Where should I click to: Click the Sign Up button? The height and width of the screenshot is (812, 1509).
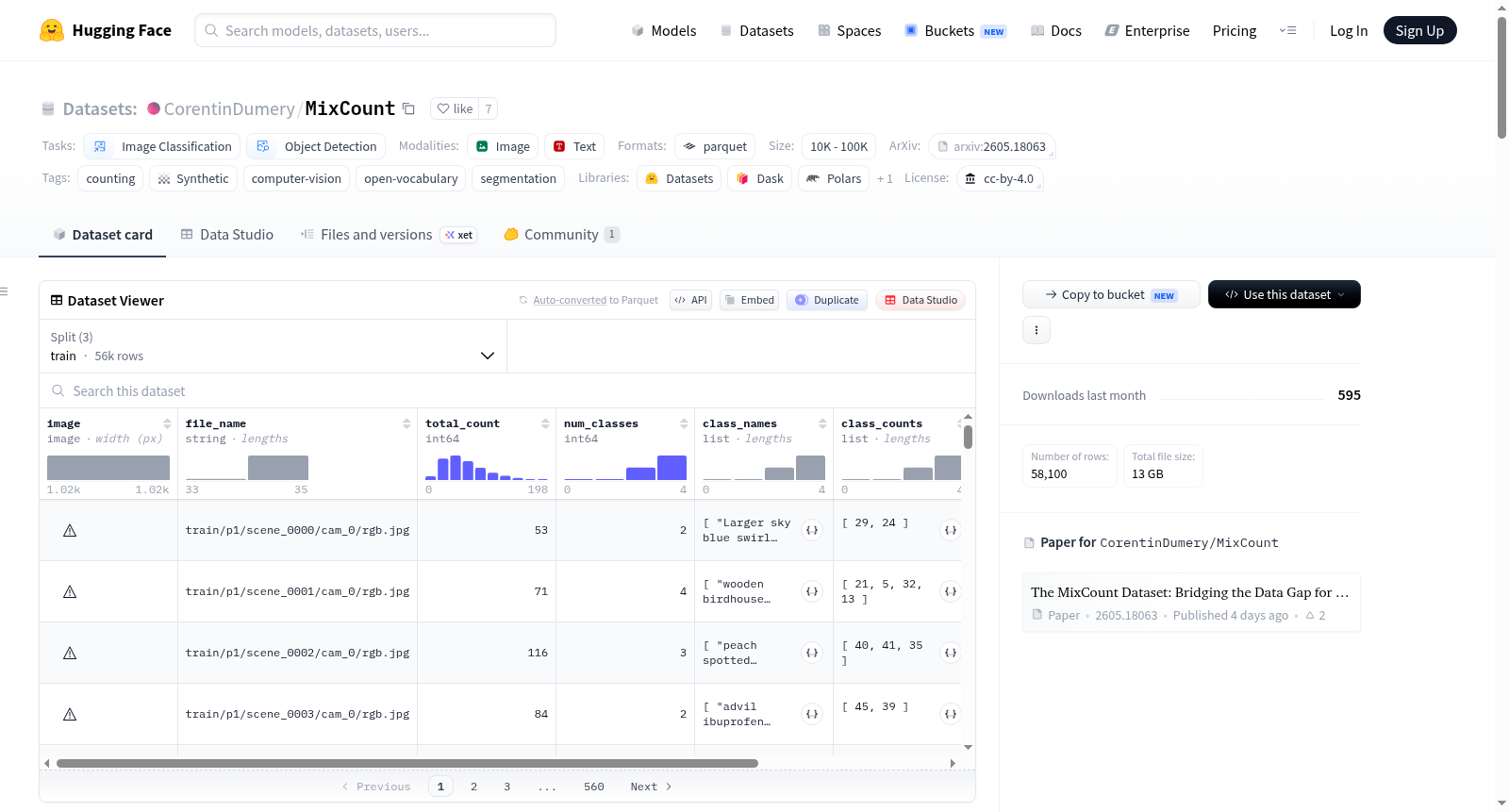1419,30
